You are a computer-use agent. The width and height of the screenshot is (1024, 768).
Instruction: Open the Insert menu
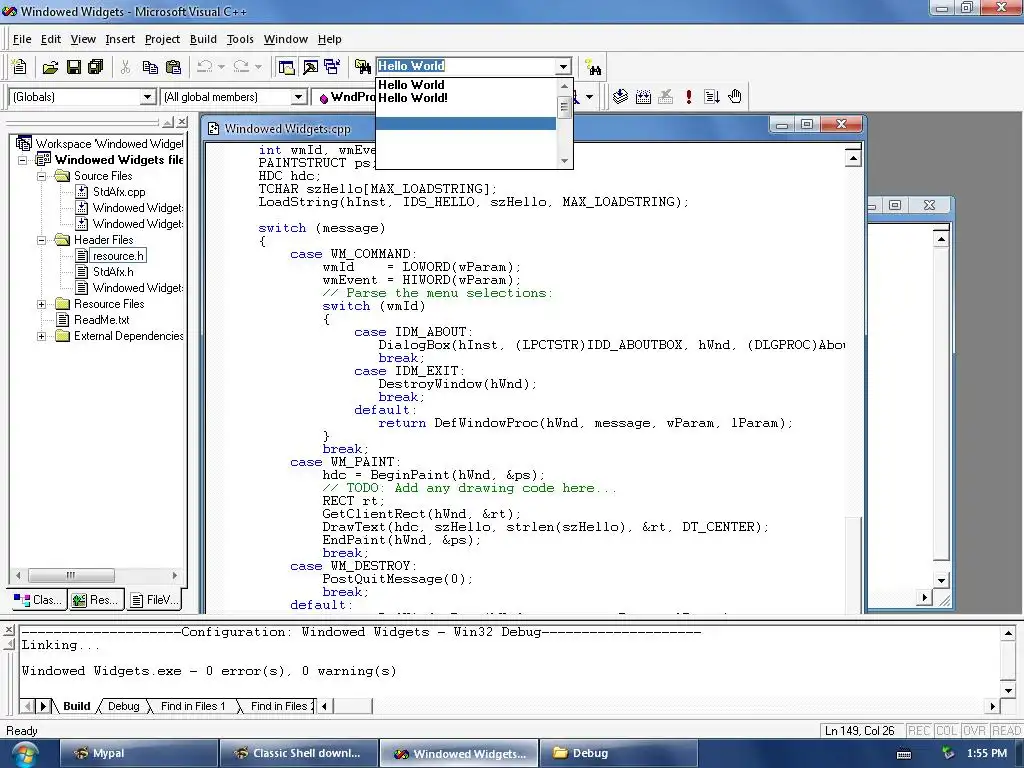click(120, 39)
